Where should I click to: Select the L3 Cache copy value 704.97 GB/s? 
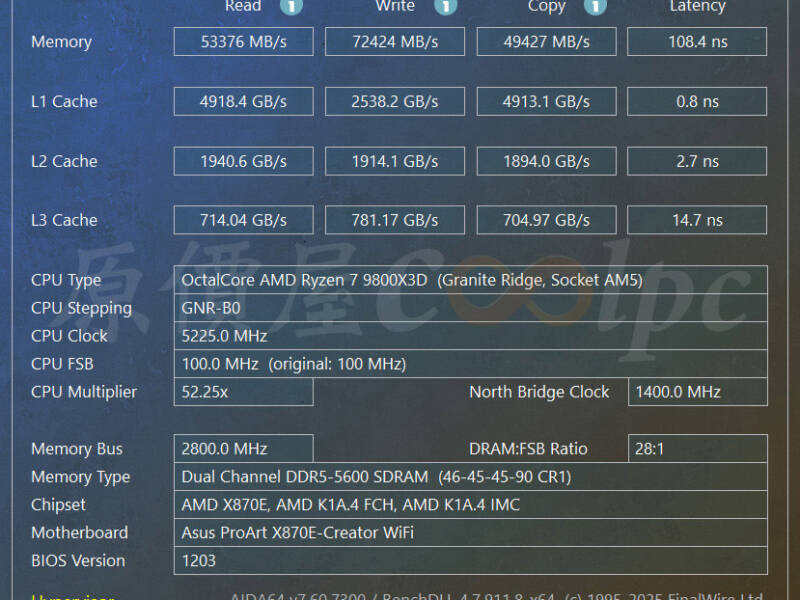[546, 220]
